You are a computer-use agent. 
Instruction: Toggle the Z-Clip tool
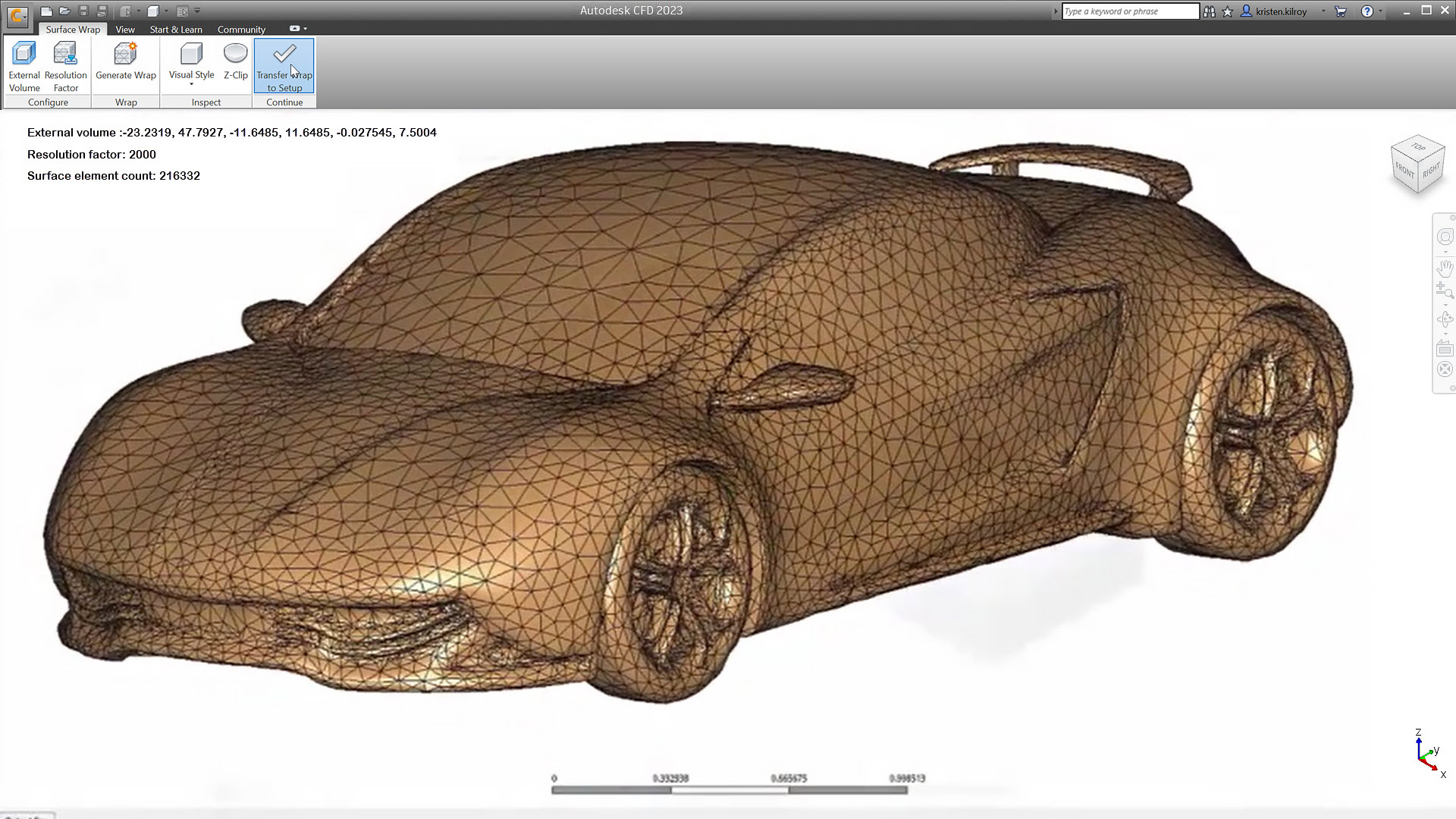[236, 62]
